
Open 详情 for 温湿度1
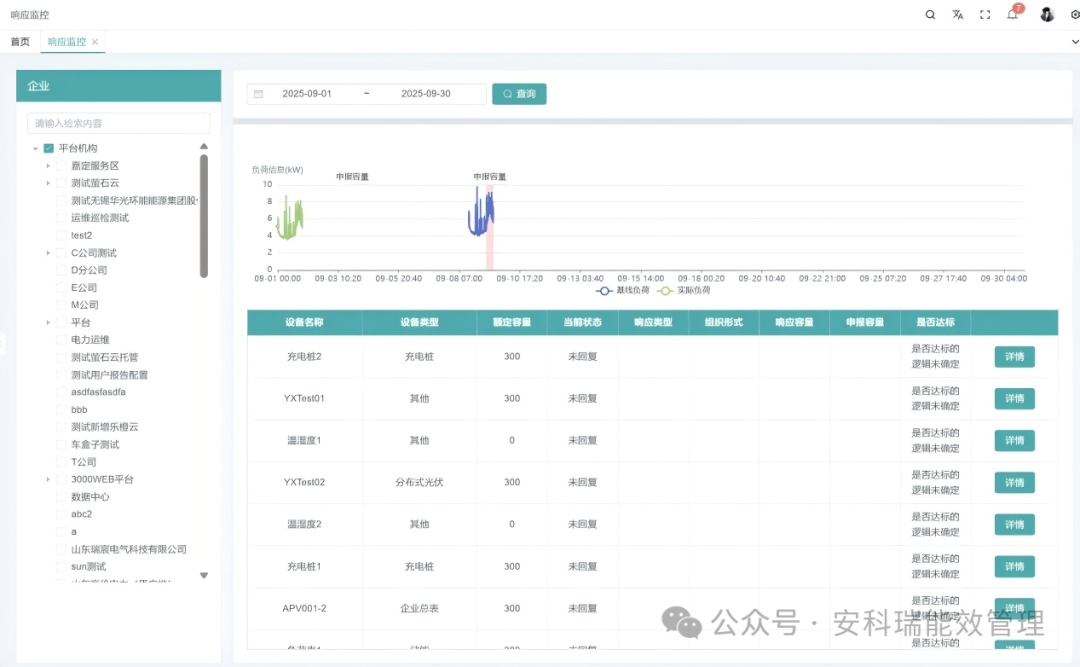coord(1015,441)
